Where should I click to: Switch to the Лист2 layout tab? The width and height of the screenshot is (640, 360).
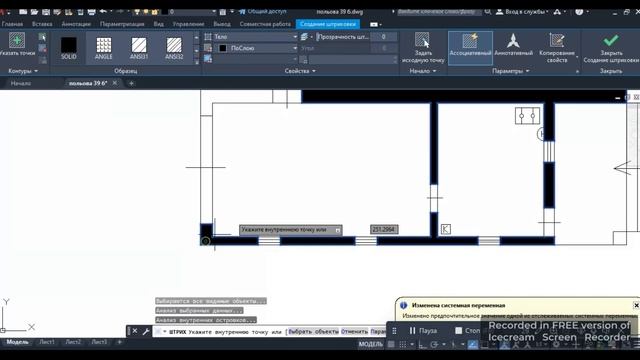pos(73,342)
